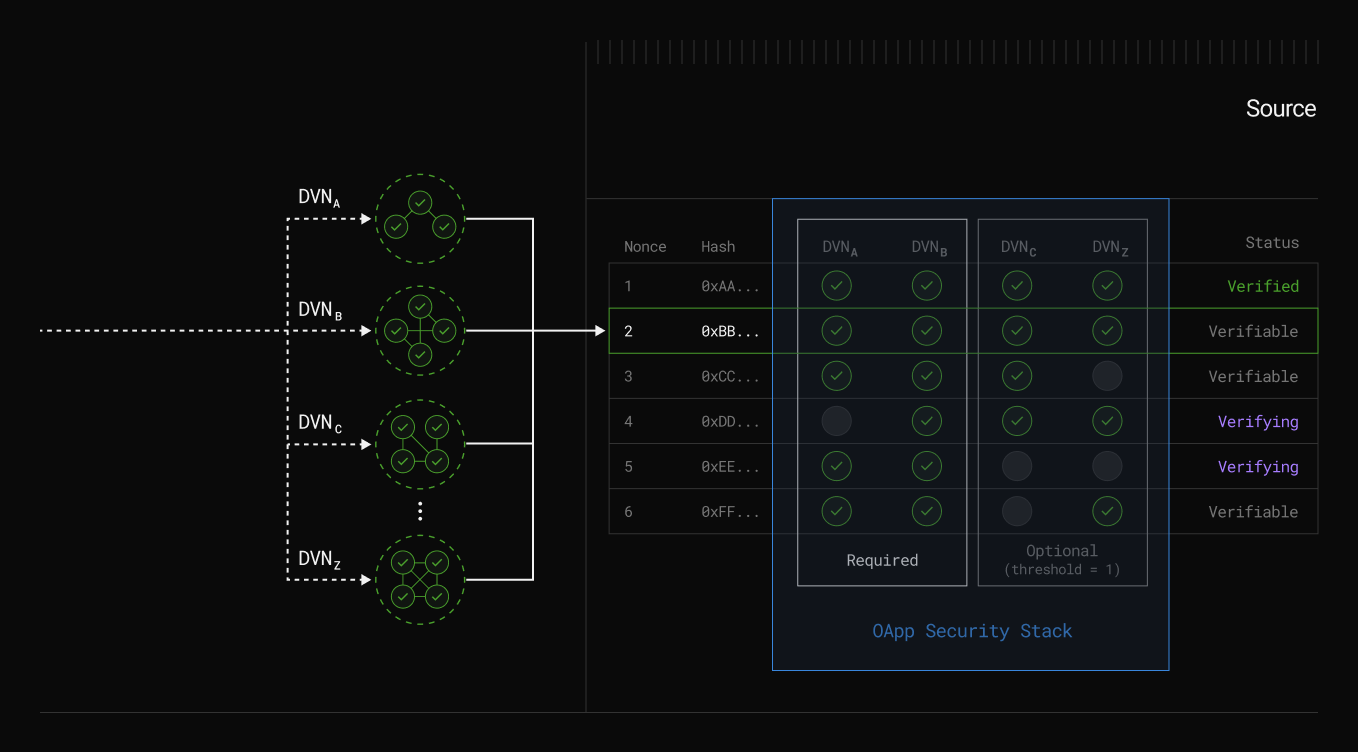Click the Optional threshold indicator
The width and height of the screenshot is (1358, 752).
click(1061, 560)
